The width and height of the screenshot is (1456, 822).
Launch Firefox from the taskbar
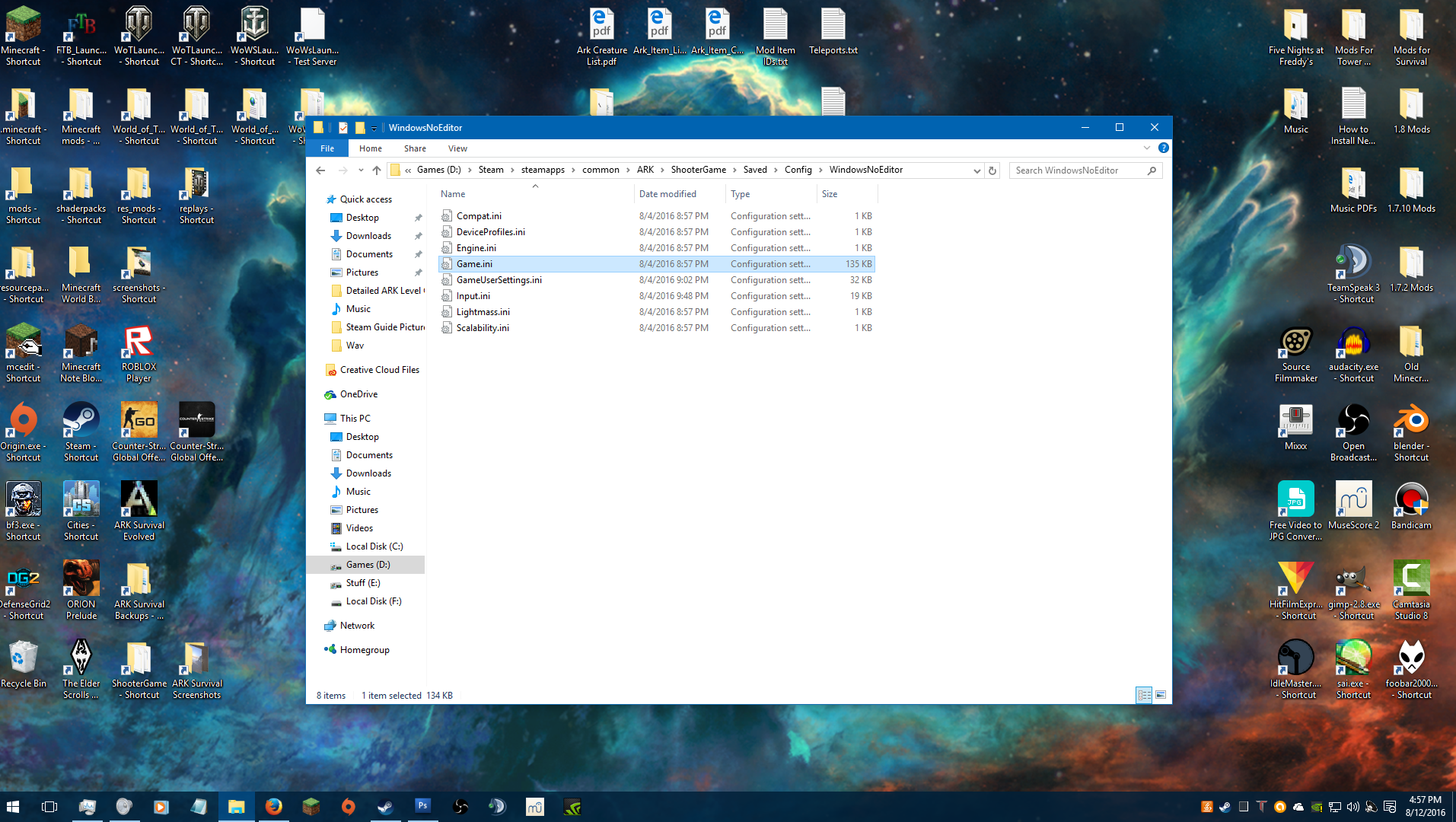(274, 807)
